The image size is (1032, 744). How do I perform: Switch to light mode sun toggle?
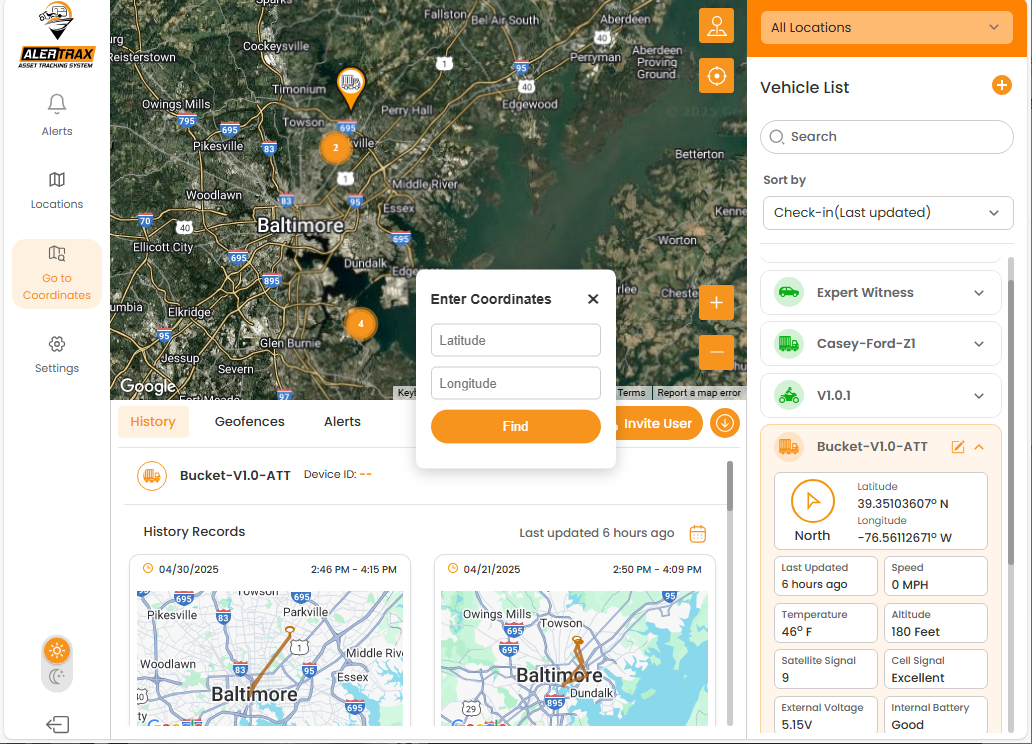click(x=57, y=651)
